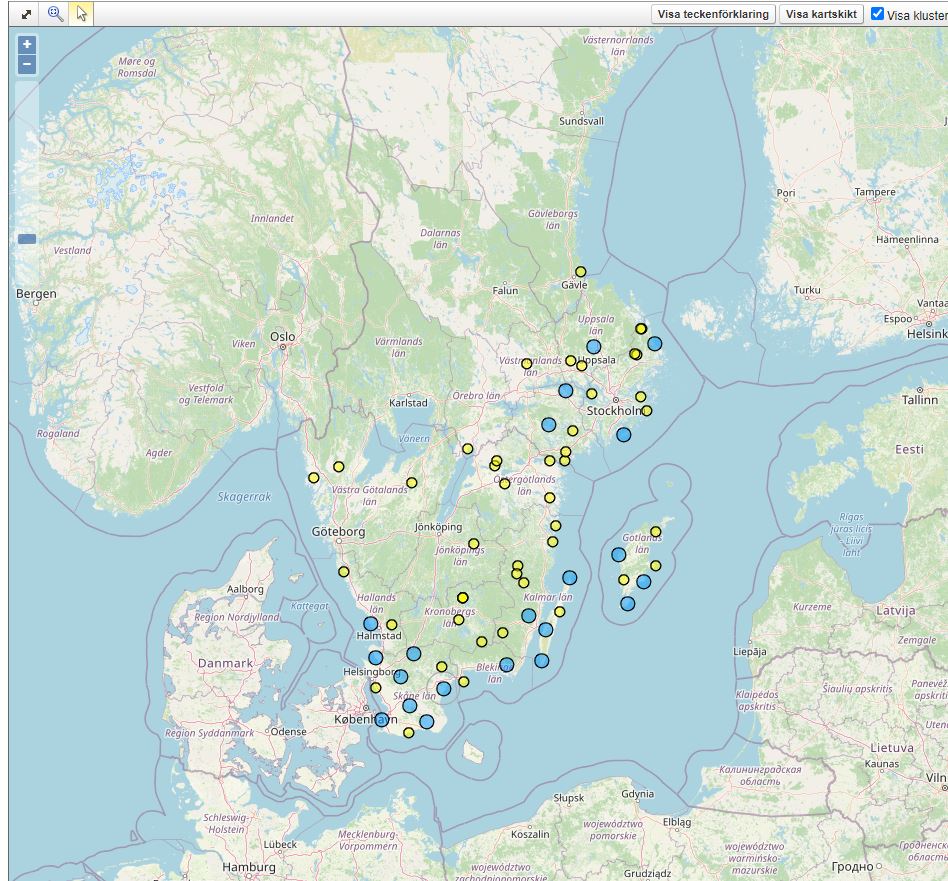The width and height of the screenshot is (948, 881).
Task: Click the blue cluster southeast of Stockholm
Action: [624, 434]
